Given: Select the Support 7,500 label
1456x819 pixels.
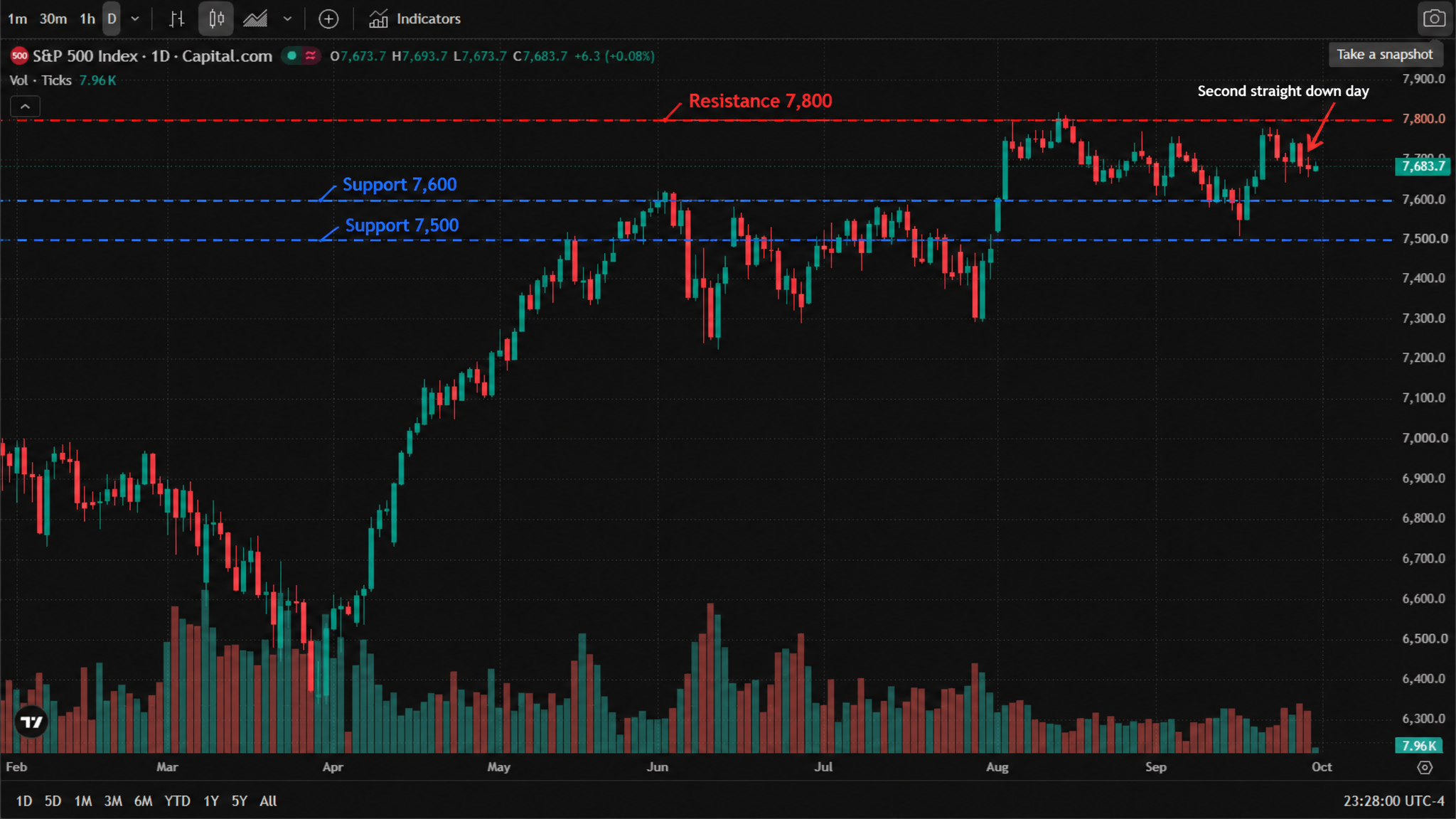Looking at the screenshot, I should (x=402, y=225).
